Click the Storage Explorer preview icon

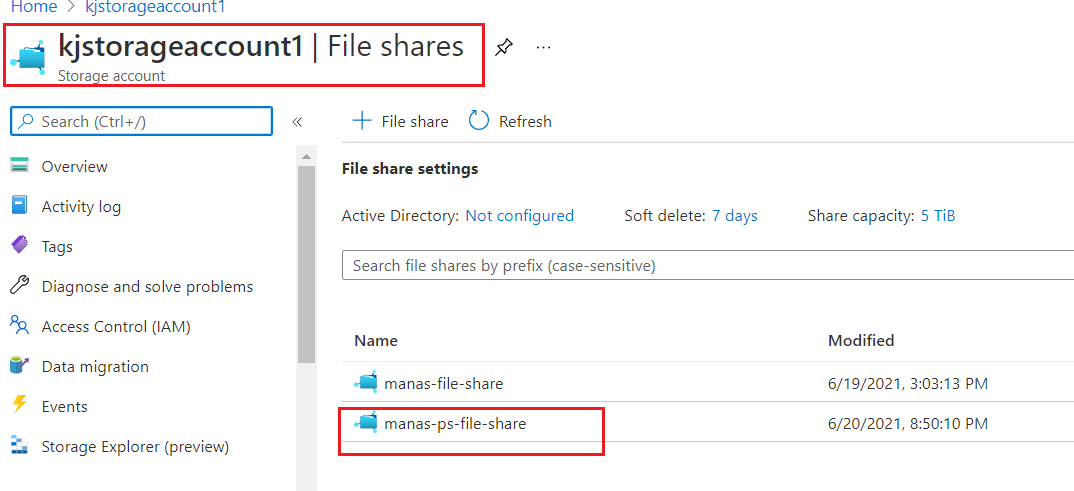coord(19,446)
